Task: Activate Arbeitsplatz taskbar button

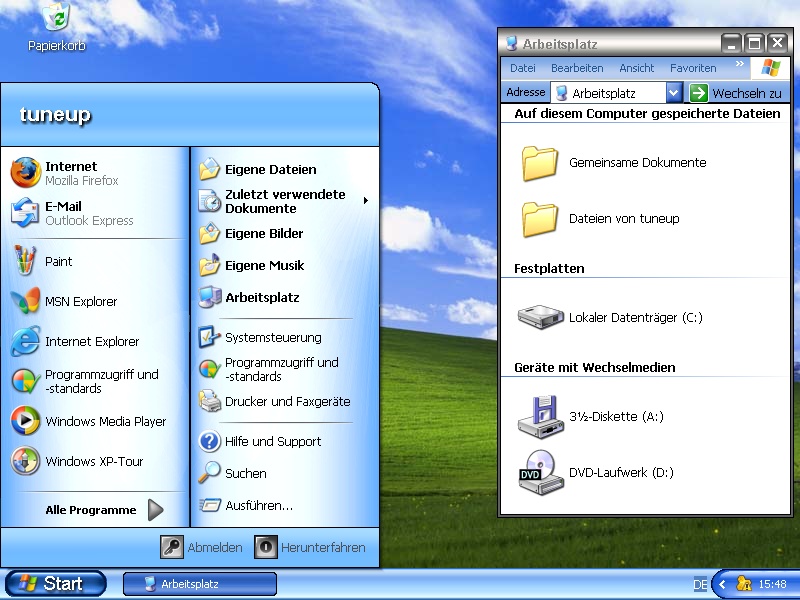Action: [x=200, y=584]
